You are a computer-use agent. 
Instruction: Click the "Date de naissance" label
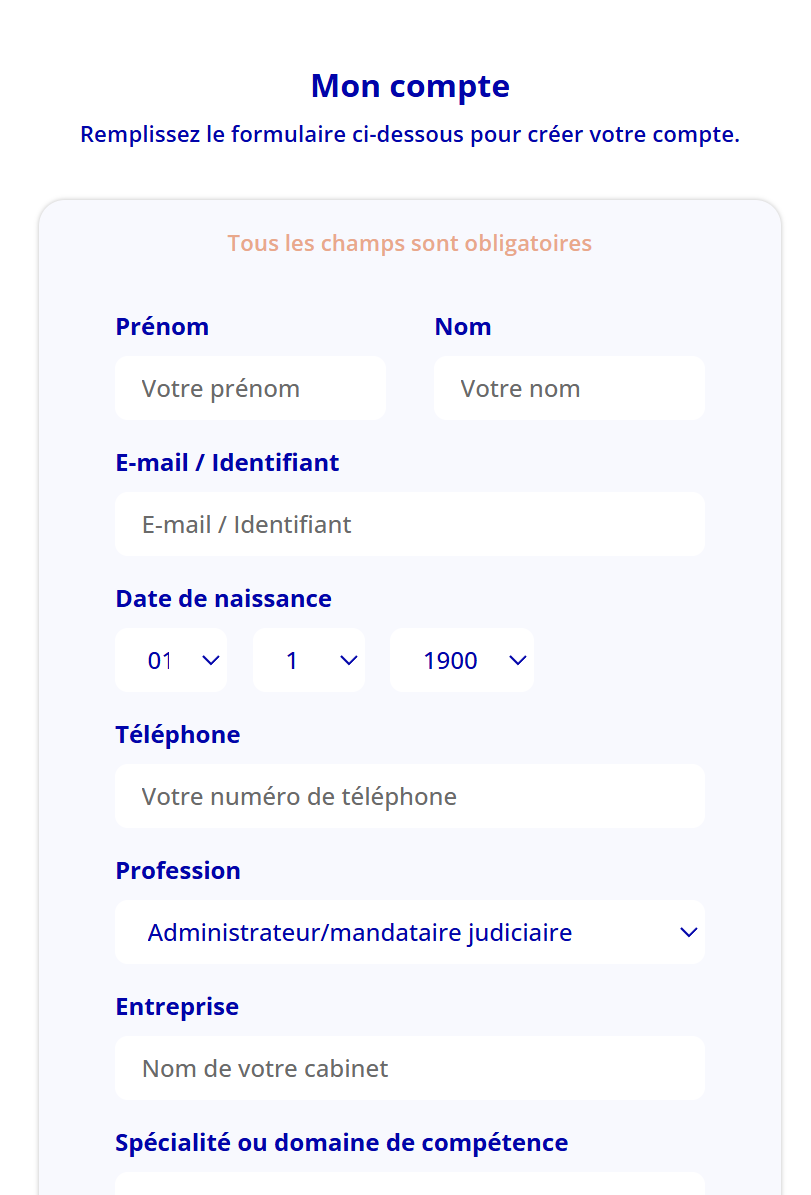click(x=223, y=599)
